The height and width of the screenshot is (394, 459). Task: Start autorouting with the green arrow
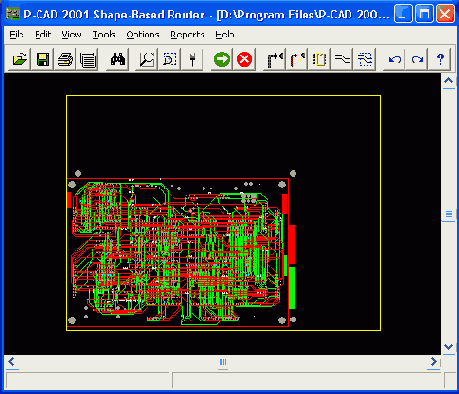(222, 60)
